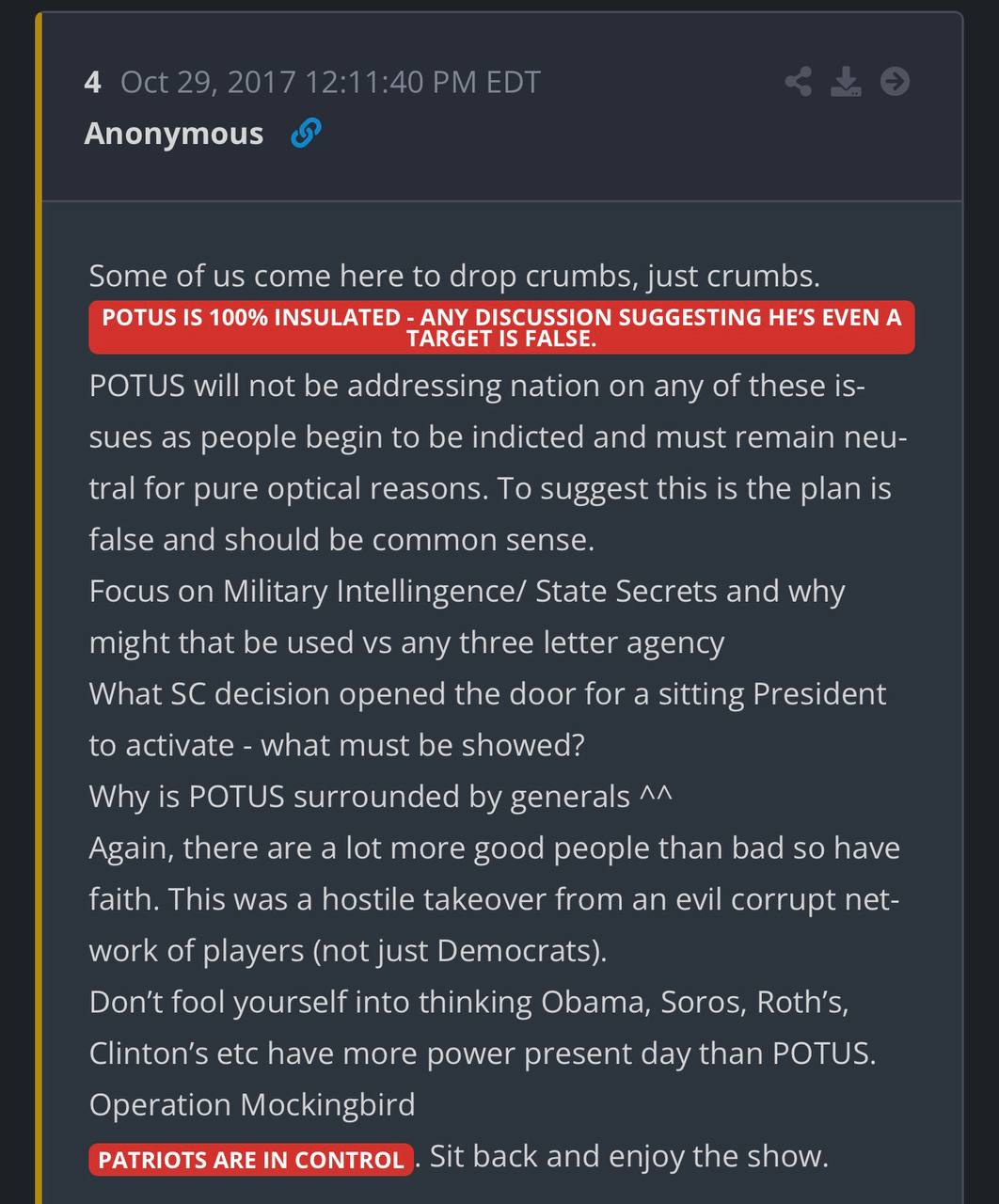Screen dimensions: 999x1204
Task: Download the post using the download icon
Action: (x=846, y=82)
